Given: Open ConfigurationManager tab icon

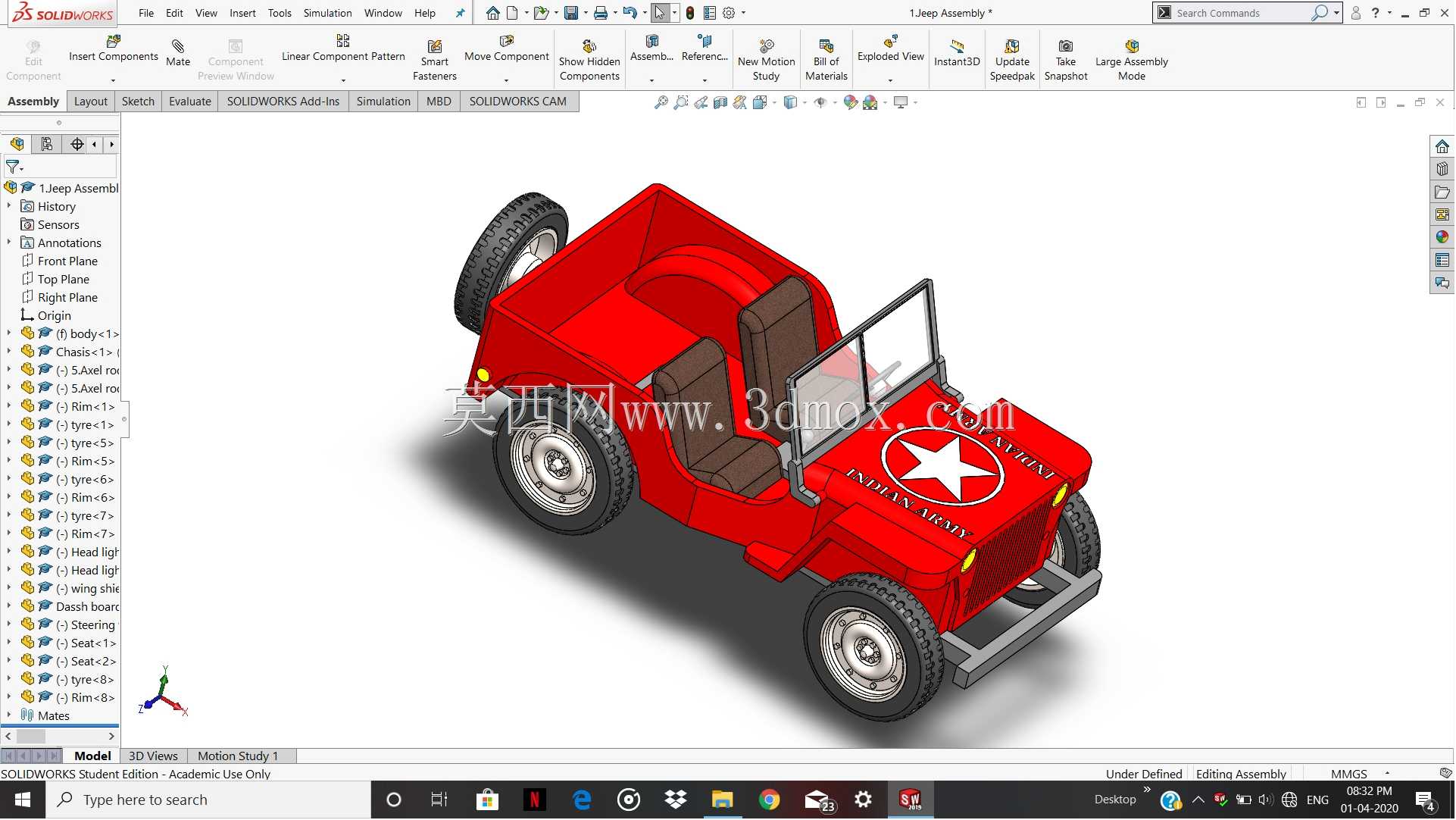Looking at the screenshot, I should coord(47,144).
